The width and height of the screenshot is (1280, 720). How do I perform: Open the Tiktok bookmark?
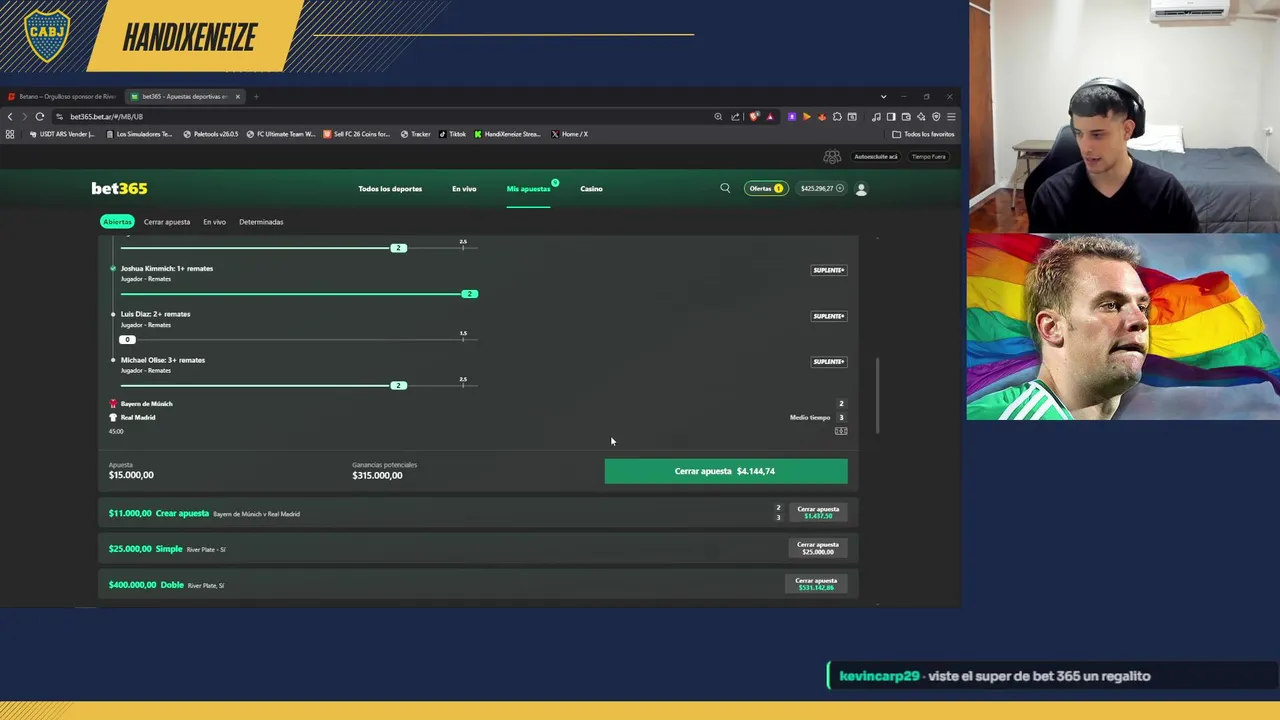452,134
